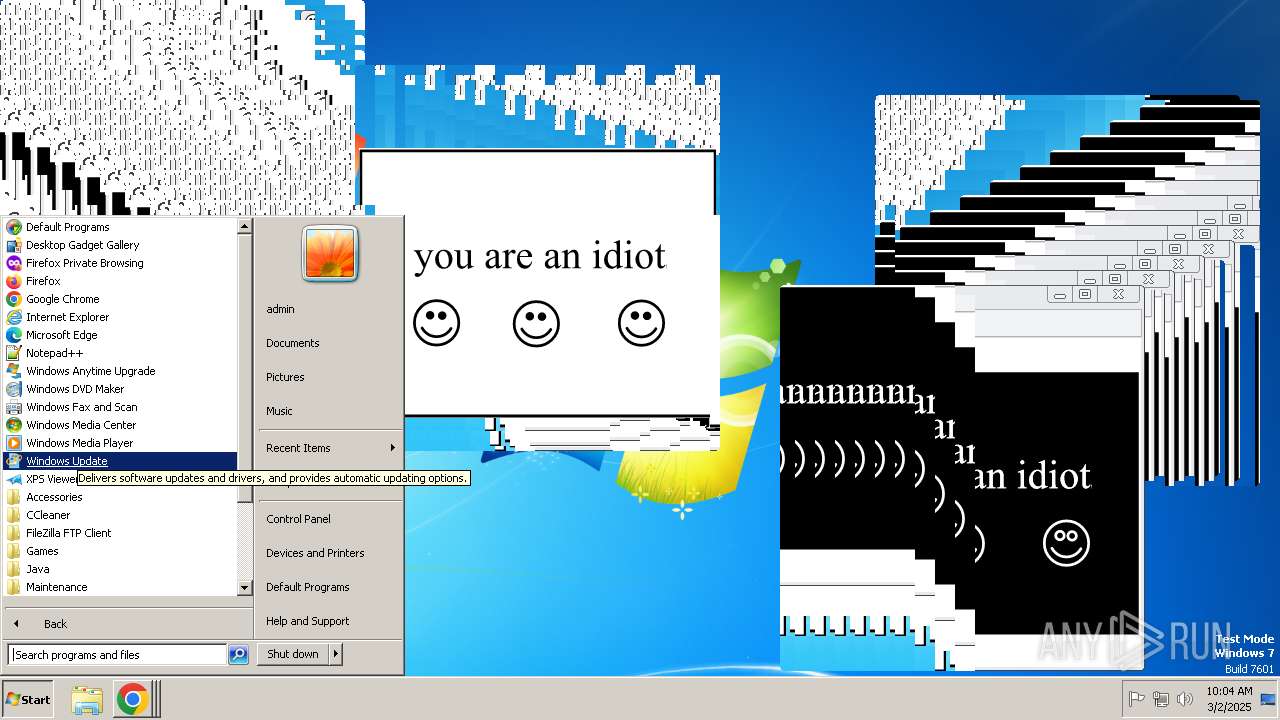Viewport: 1280px width, 720px height.
Task: Click the taskbar clock showing 10:04 AM
Action: click(1229, 699)
